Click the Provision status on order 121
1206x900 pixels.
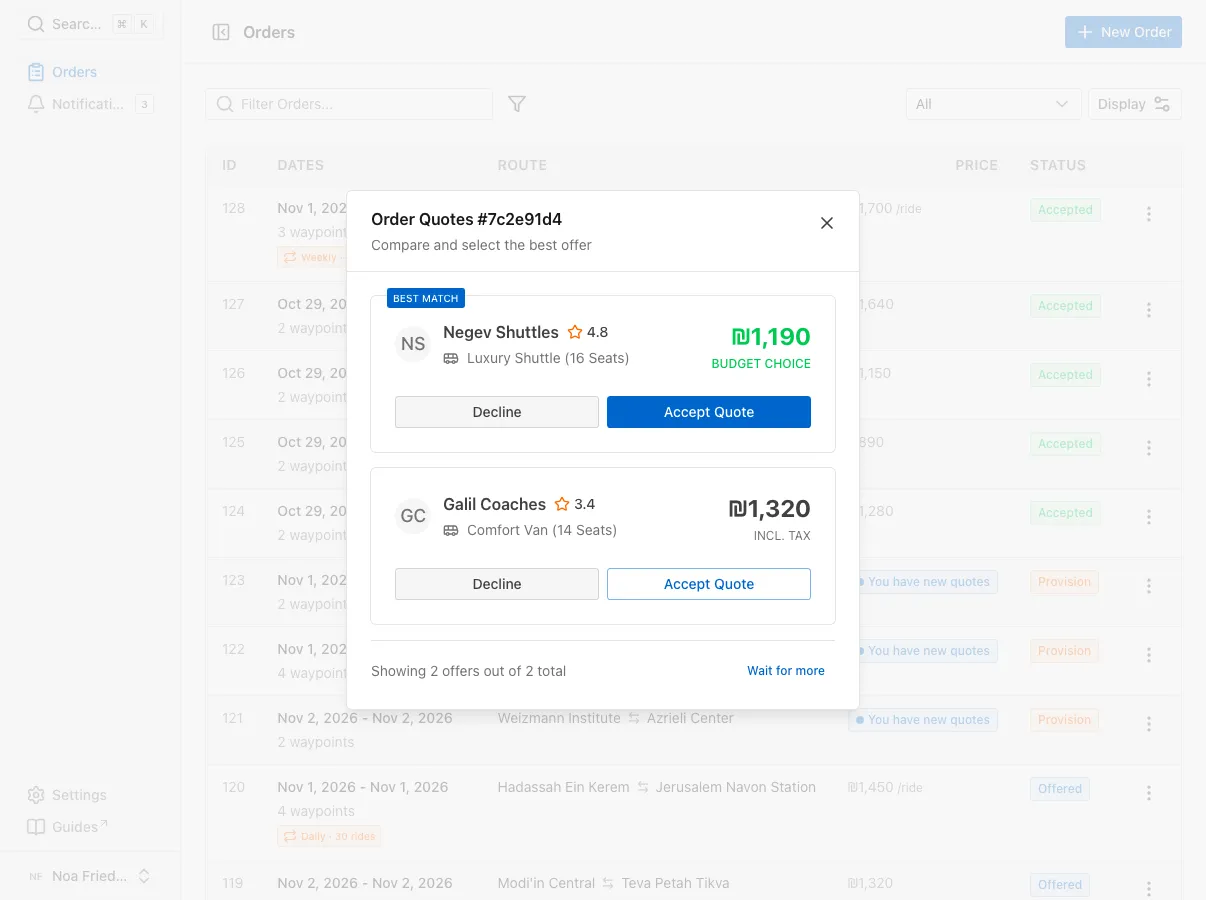[x=1064, y=720]
